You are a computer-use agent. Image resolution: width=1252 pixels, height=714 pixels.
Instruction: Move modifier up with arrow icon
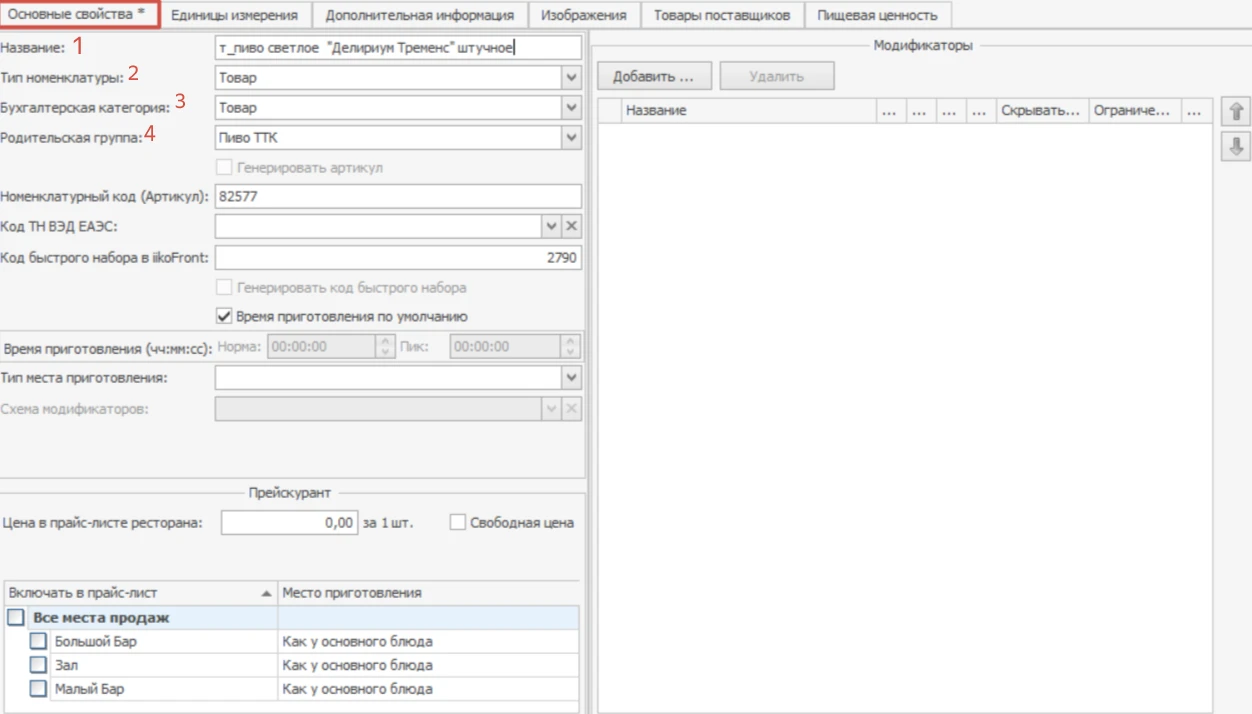(1236, 113)
